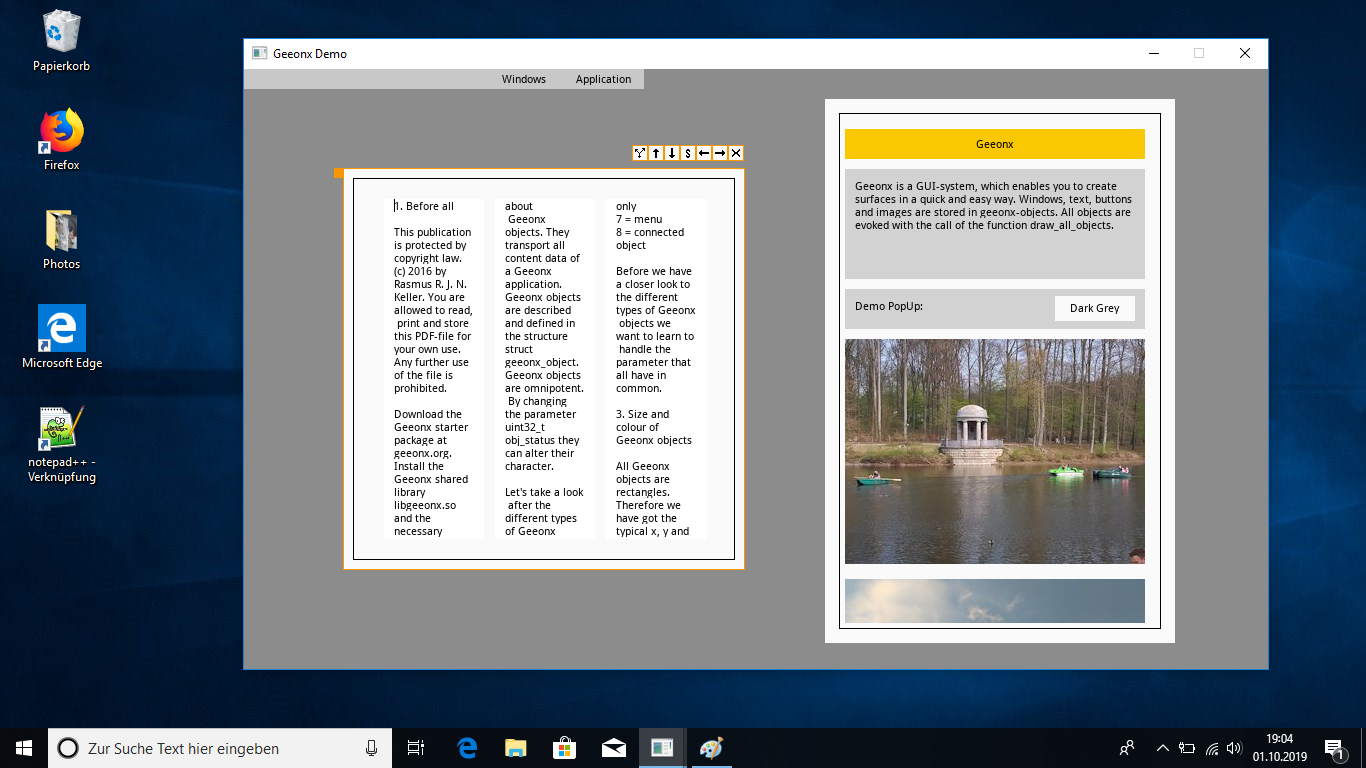Open the Windows menu

tap(523, 79)
